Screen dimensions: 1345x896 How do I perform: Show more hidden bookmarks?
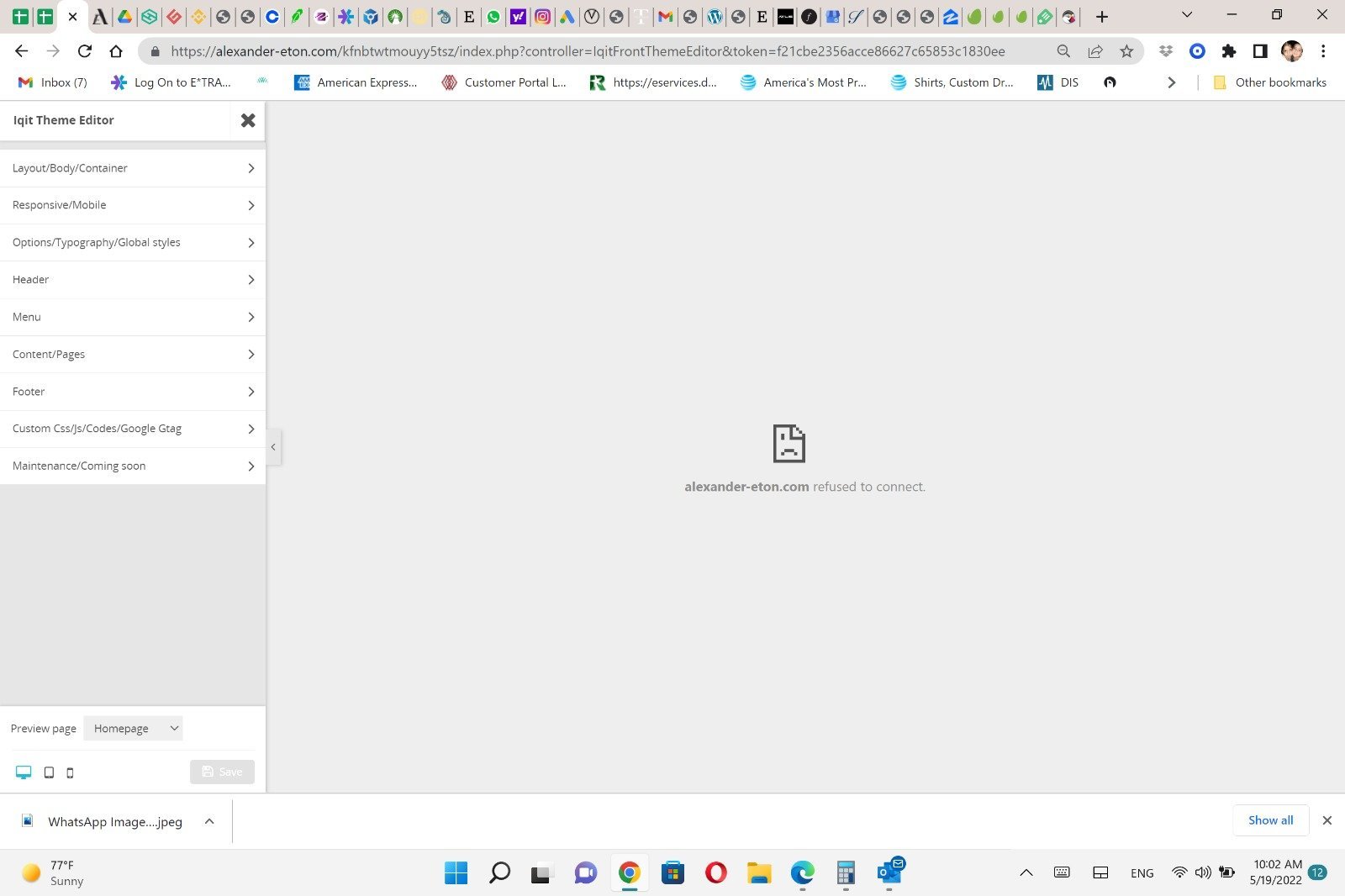[1171, 82]
